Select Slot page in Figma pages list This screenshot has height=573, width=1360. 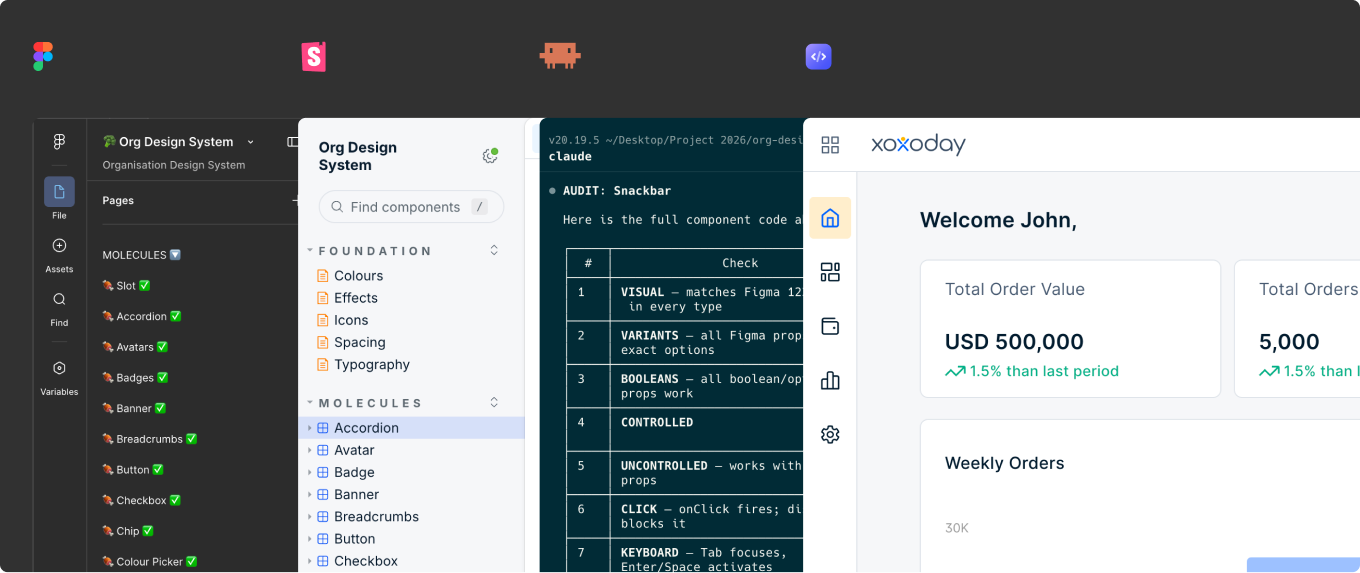tap(126, 286)
